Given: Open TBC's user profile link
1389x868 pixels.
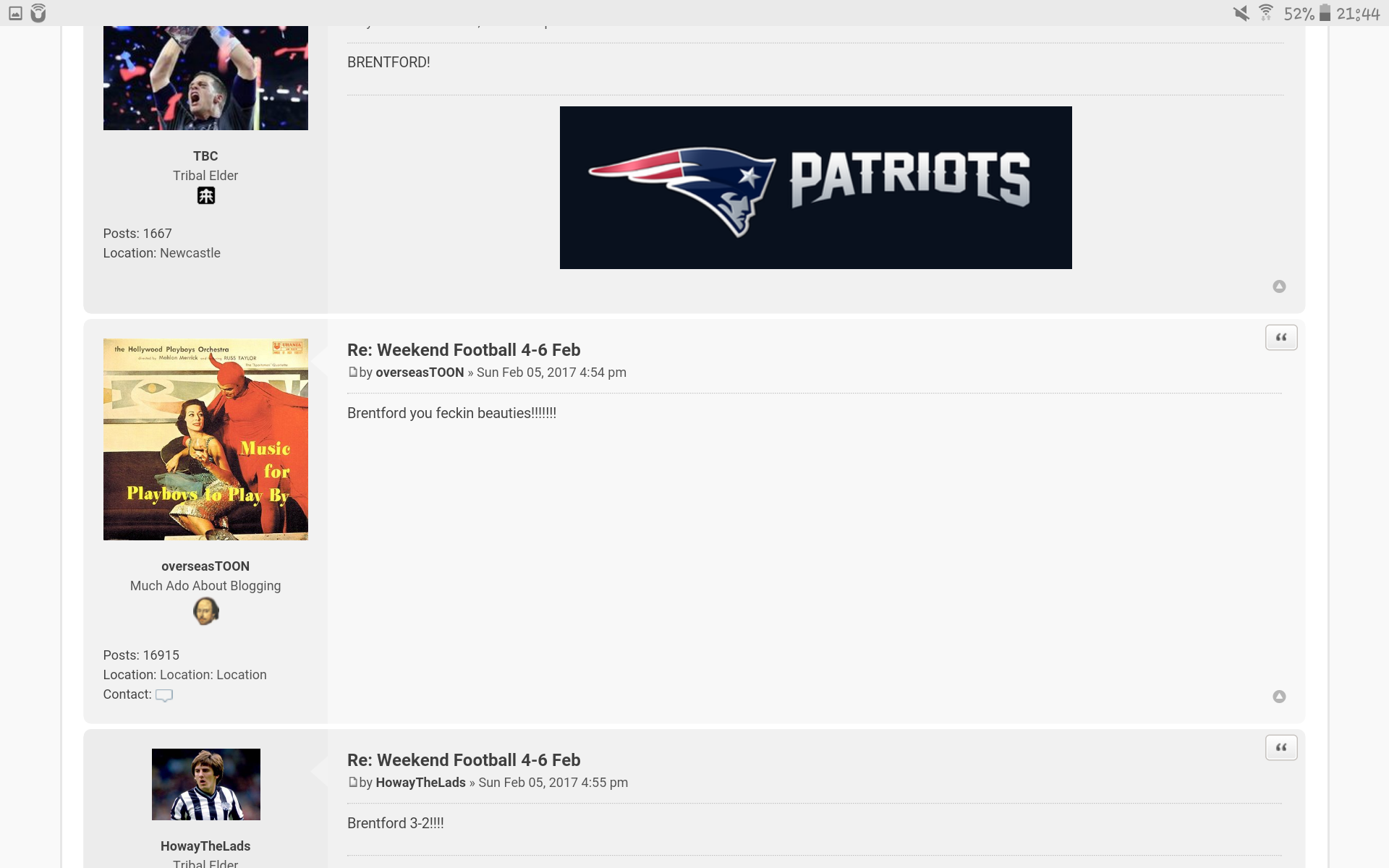Looking at the screenshot, I should coord(205,156).
